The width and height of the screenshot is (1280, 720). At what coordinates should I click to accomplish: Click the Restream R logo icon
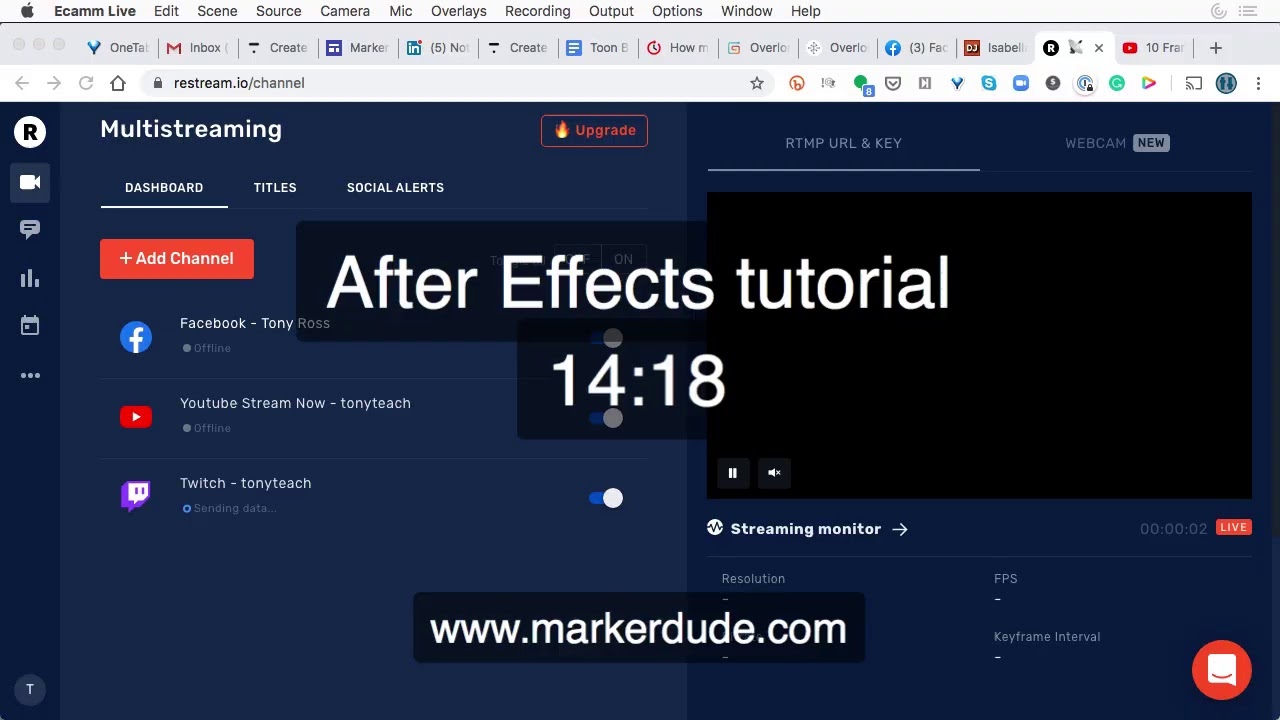30,131
